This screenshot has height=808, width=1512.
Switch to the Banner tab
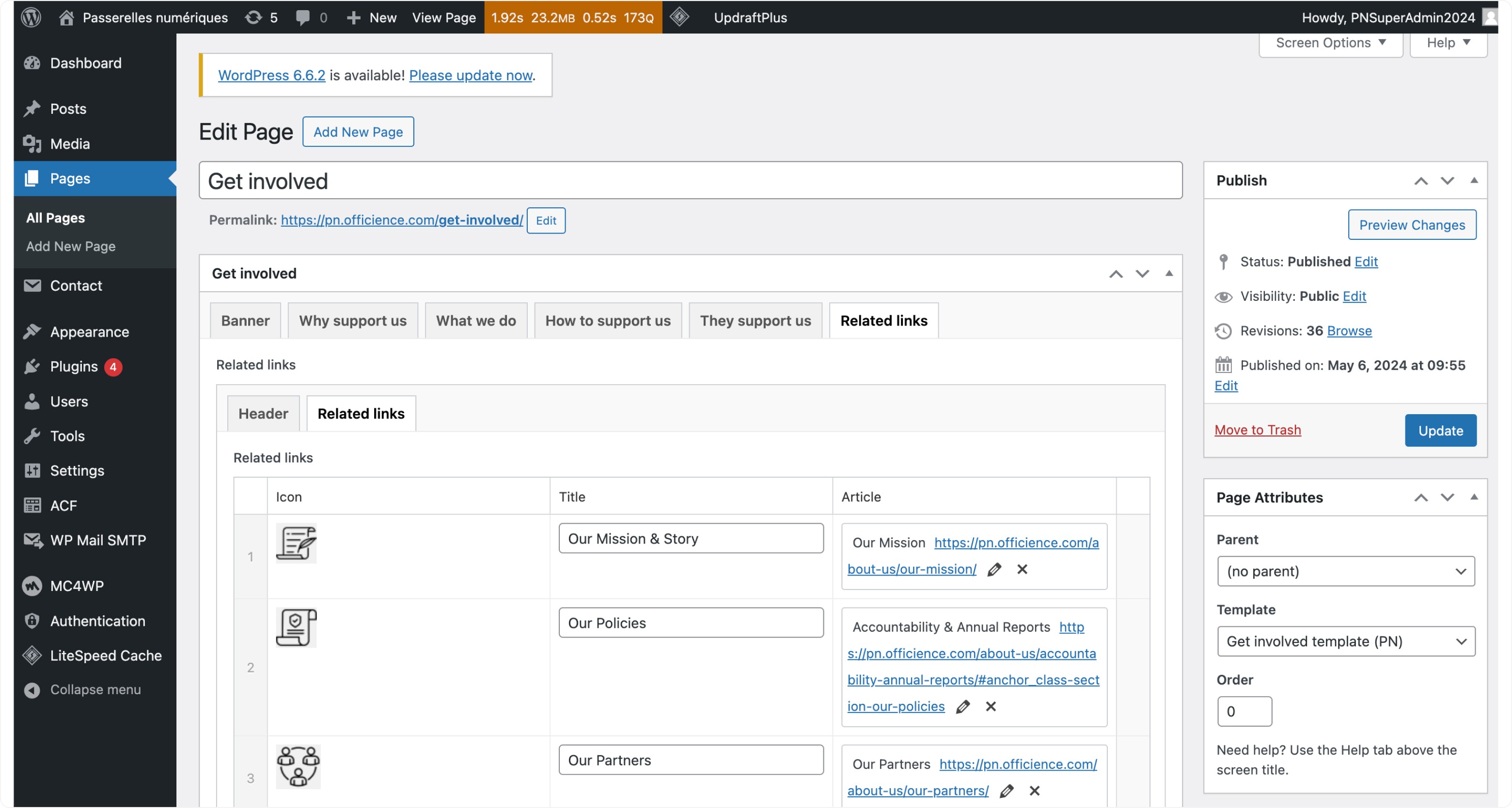[x=245, y=320]
